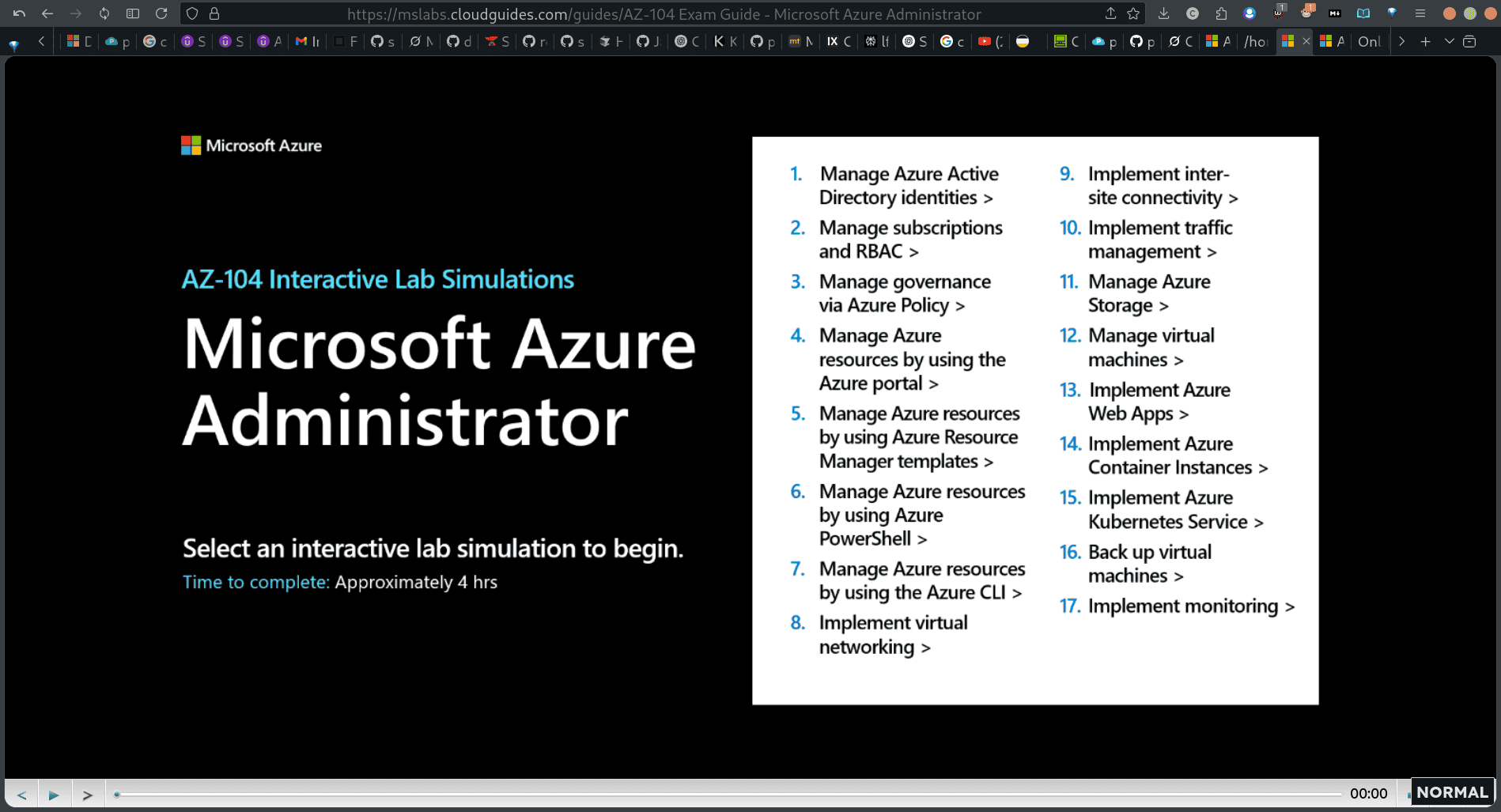Click the 00:00 time indicator
This screenshot has height=812, width=1501.
tap(1368, 794)
